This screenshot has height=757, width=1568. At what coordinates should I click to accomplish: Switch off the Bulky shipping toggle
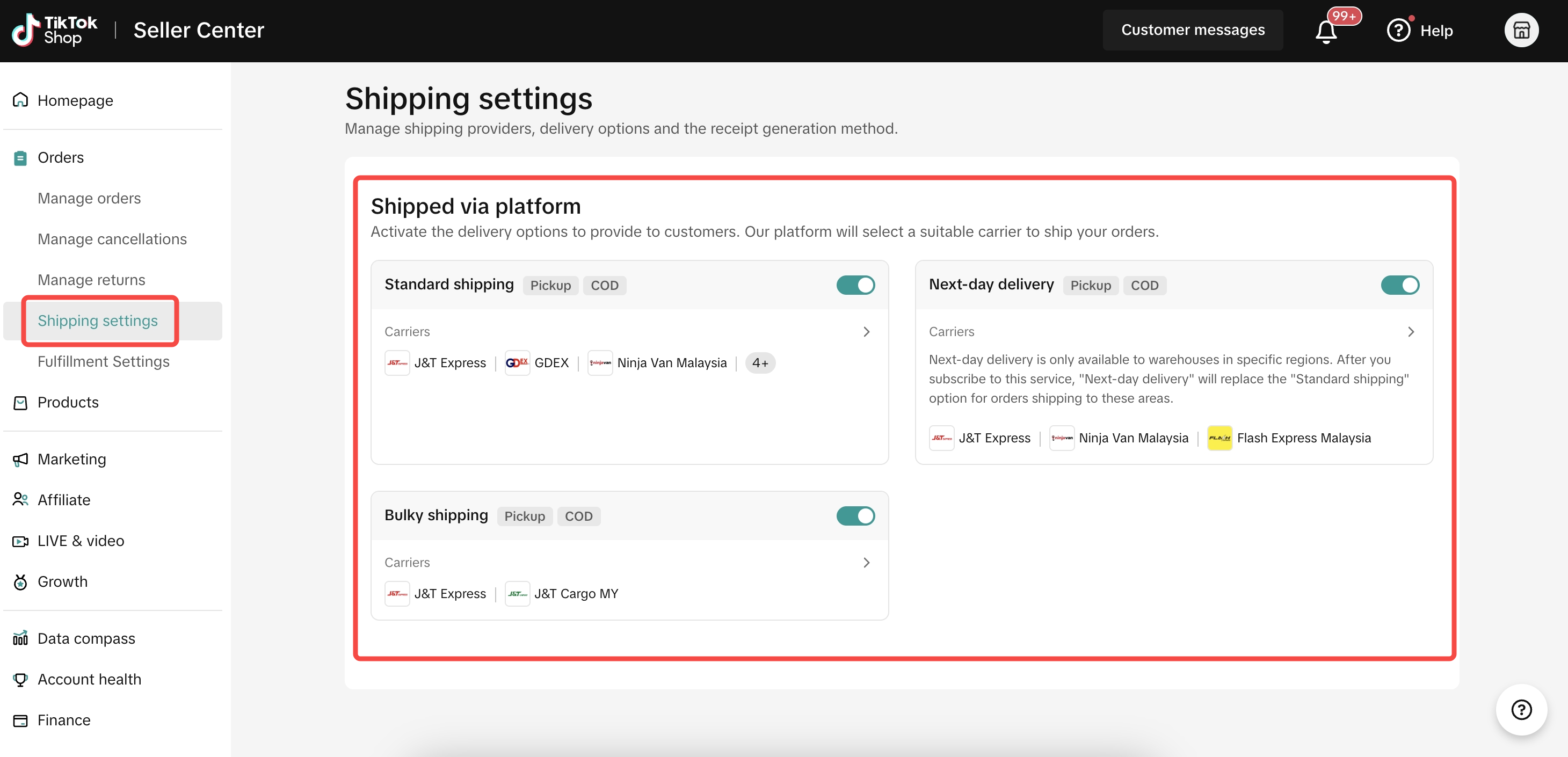(855, 515)
